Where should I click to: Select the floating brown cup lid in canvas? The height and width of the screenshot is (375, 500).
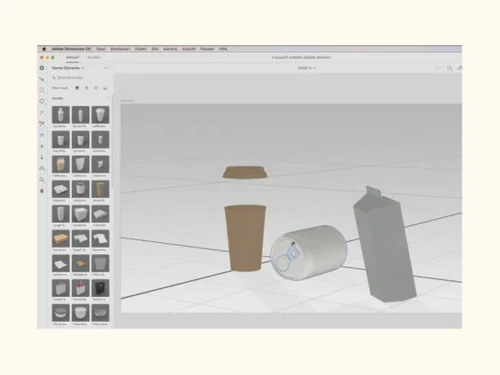245,172
